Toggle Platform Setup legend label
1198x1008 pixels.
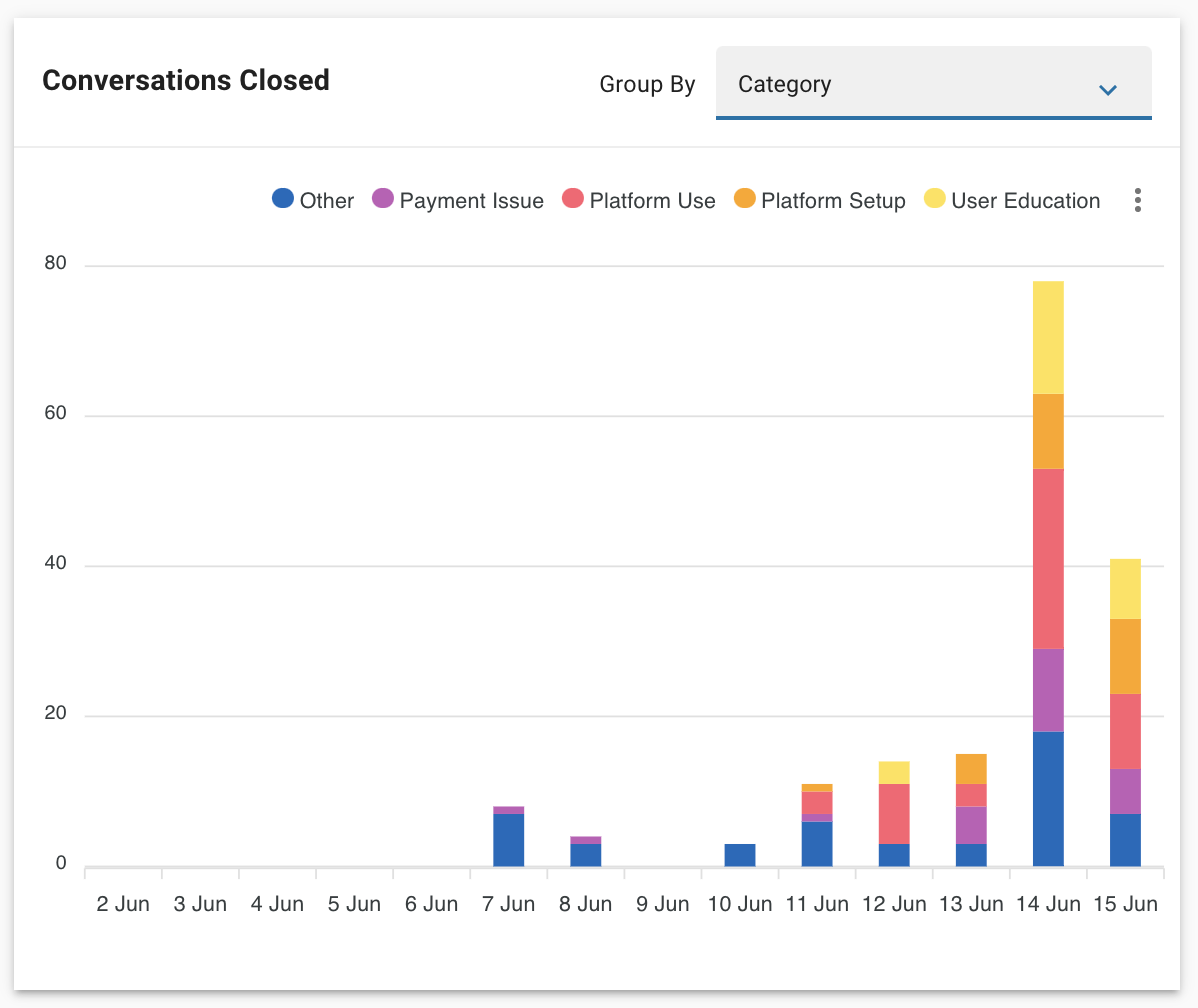pyautogui.click(x=833, y=201)
